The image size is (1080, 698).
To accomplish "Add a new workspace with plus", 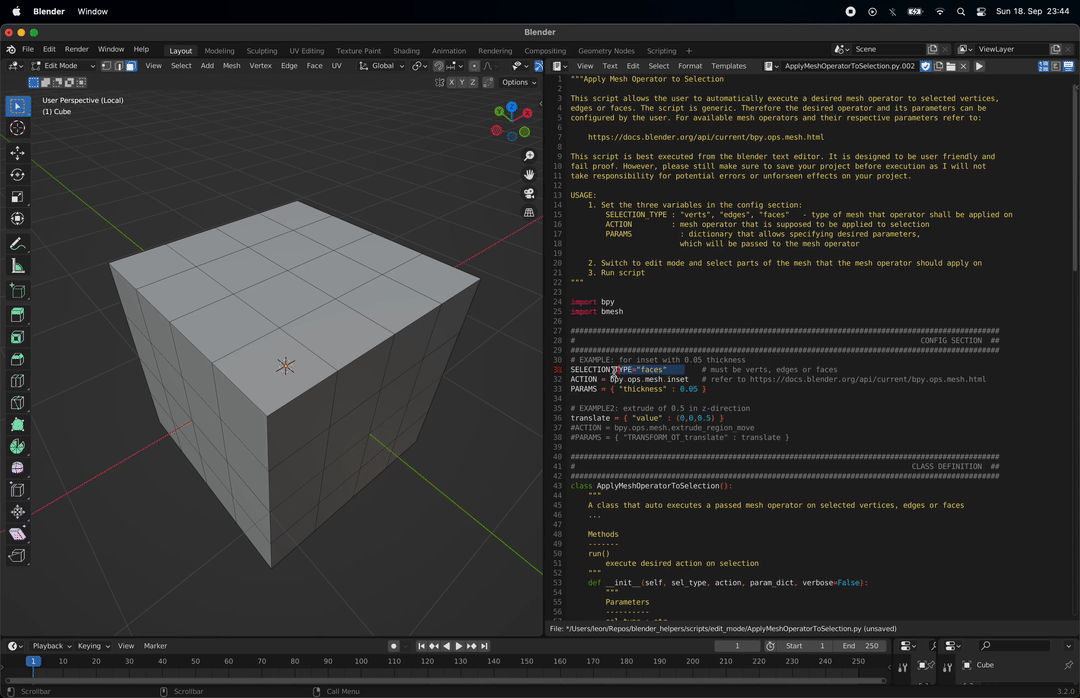I will point(689,51).
